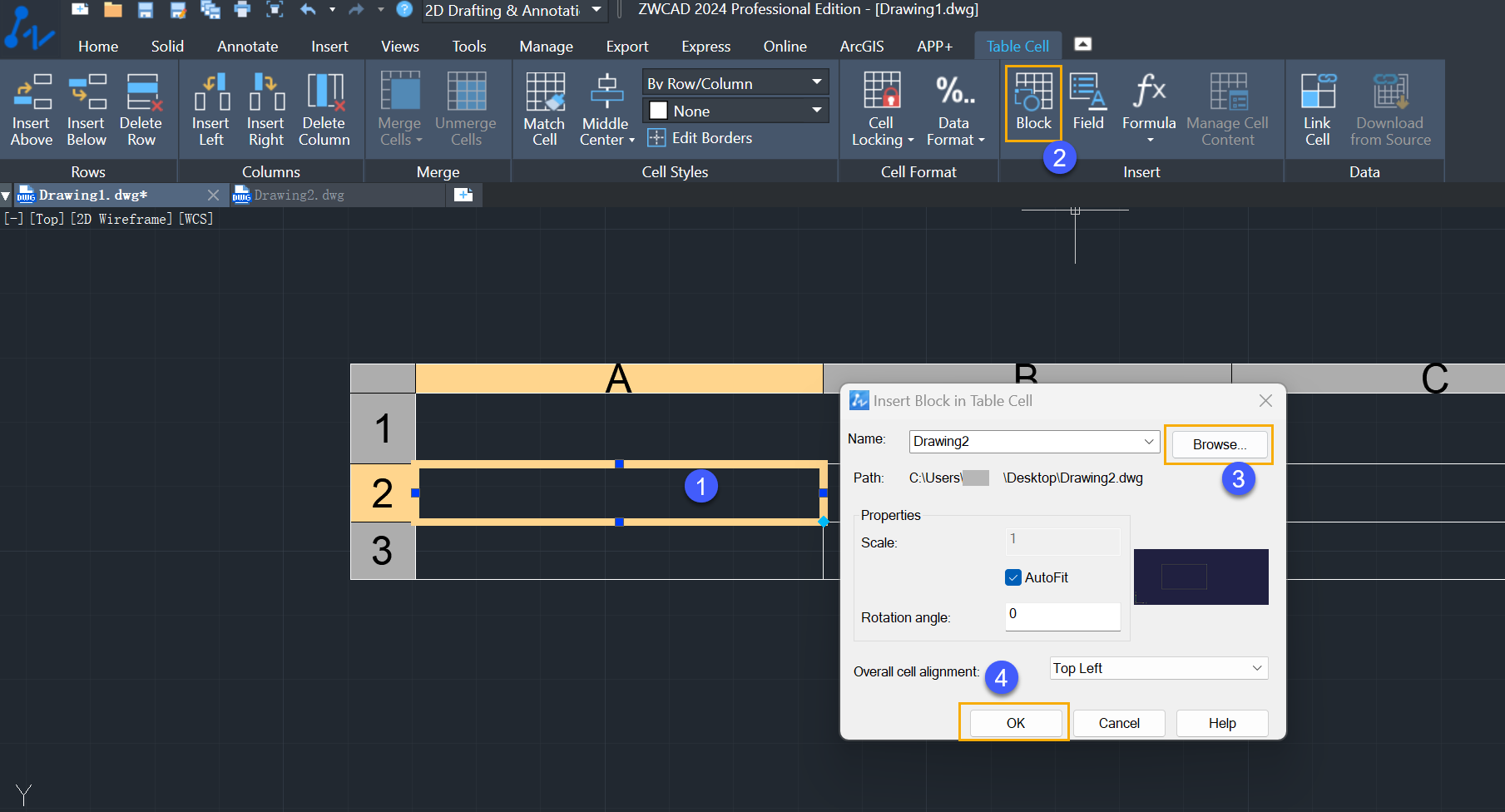Confirm the dialog with OK

1015,723
